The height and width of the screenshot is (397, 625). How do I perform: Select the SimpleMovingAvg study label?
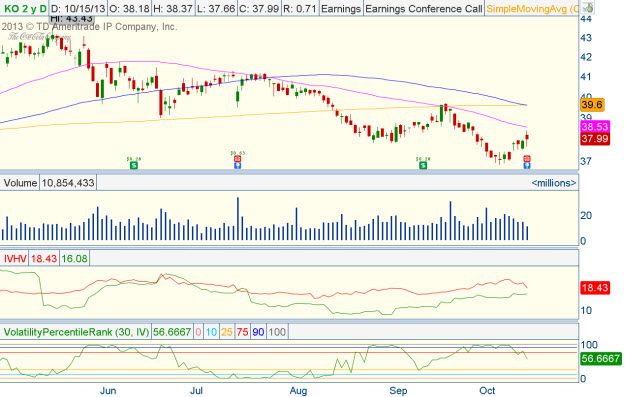coord(533,8)
